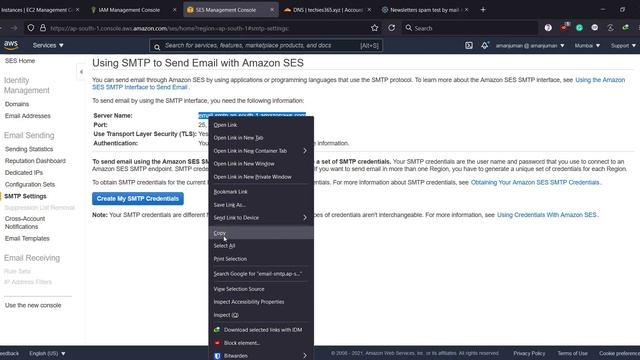Open the English (US) language dropdown
The image size is (640, 360).
tap(47, 353)
